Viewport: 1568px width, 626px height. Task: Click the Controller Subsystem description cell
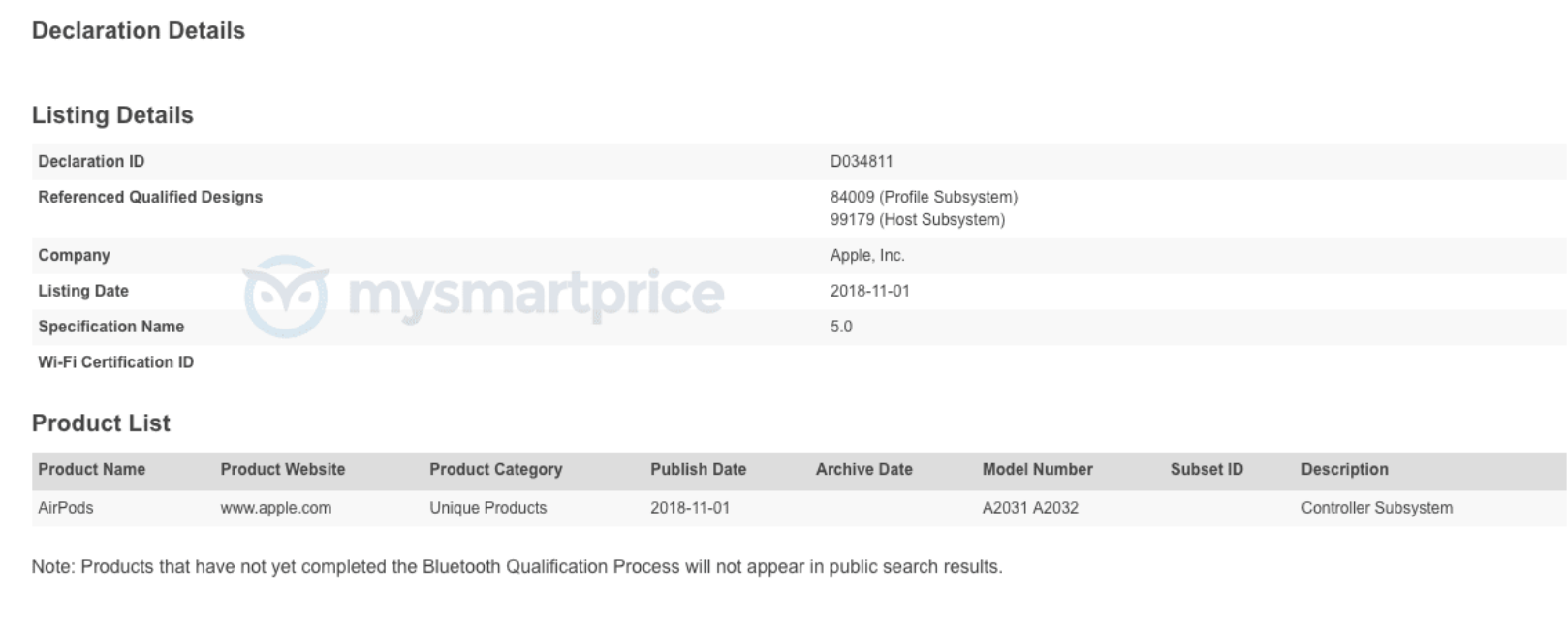coord(1376,508)
